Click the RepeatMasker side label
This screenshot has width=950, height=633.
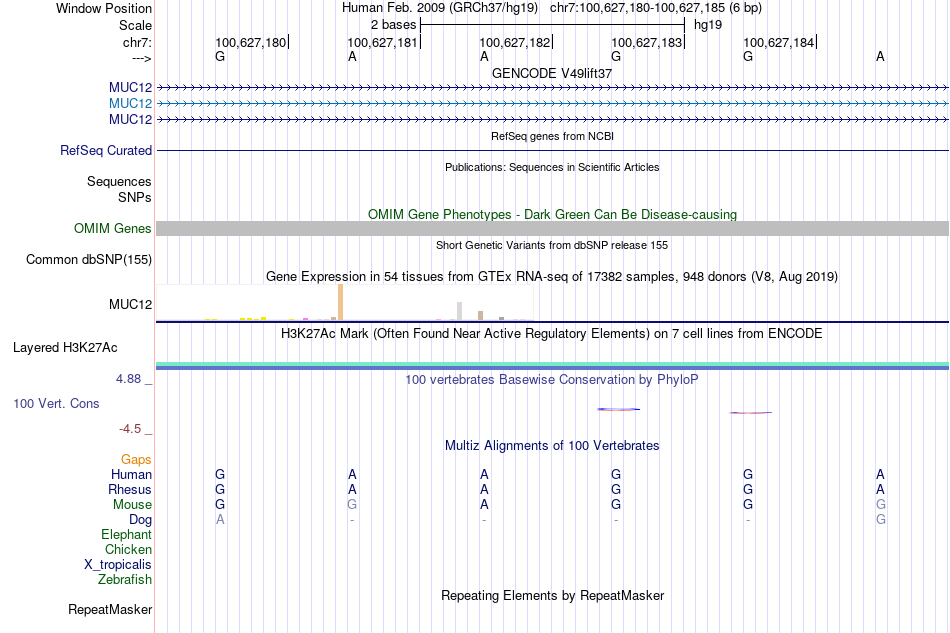click(110, 609)
